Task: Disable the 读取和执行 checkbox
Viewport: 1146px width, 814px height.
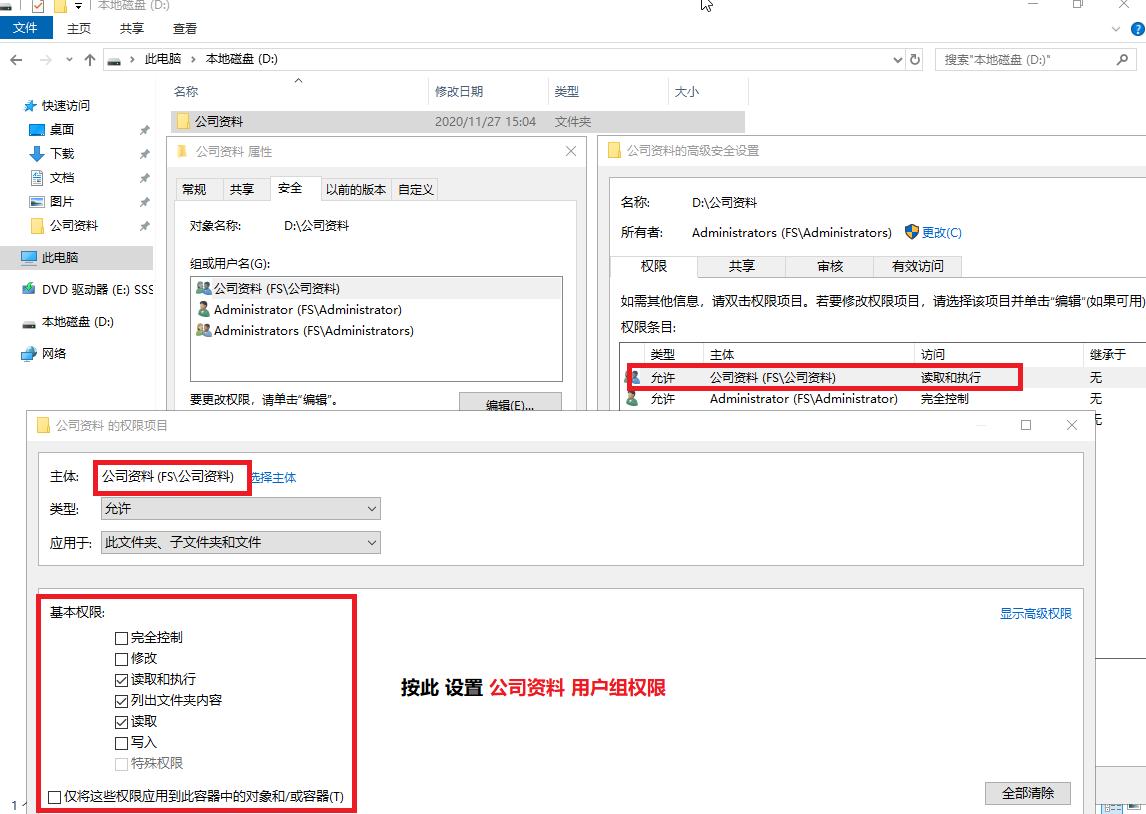Action: [x=121, y=679]
